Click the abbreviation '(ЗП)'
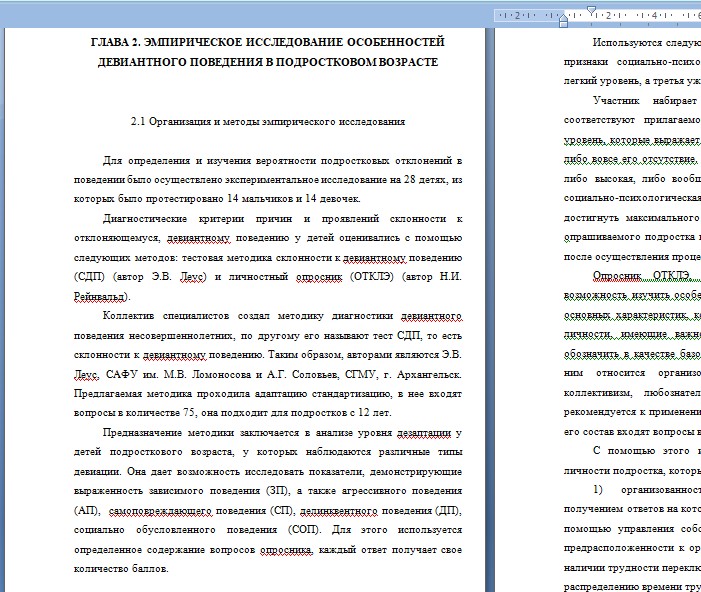The image size is (701, 592). [278, 491]
